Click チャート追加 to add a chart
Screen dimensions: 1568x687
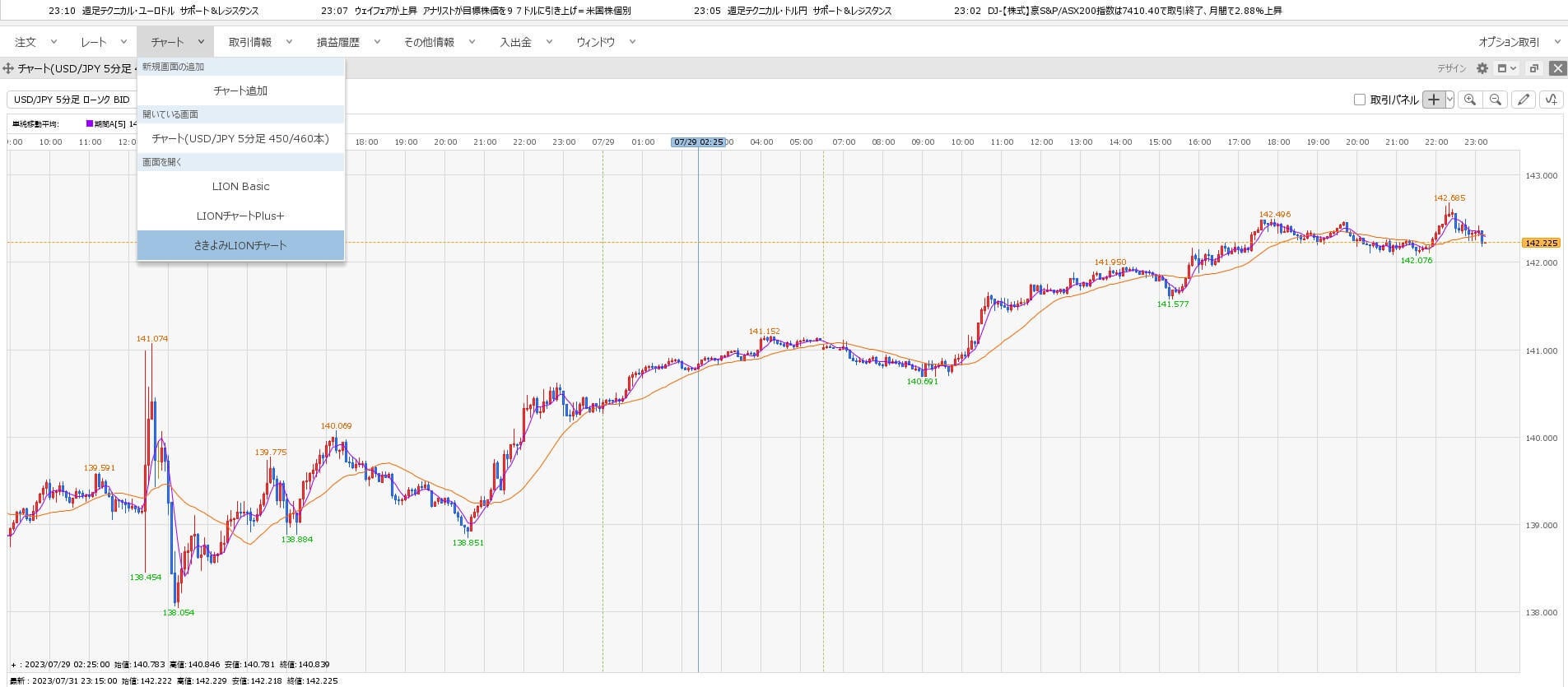(240, 91)
